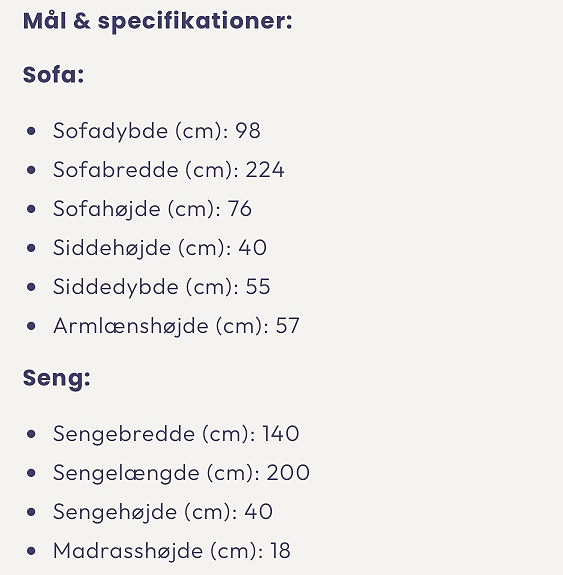The image size is (563, 575).
Task: Click the 'Seng:' section heading
Action: coord(56,378)
